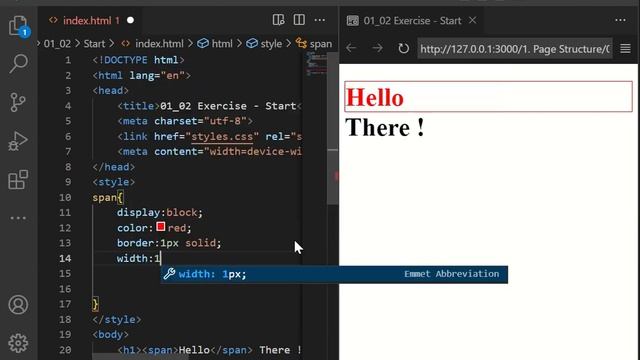Reload the preview page
Screen dimensions: 640x360
(403, 49)
